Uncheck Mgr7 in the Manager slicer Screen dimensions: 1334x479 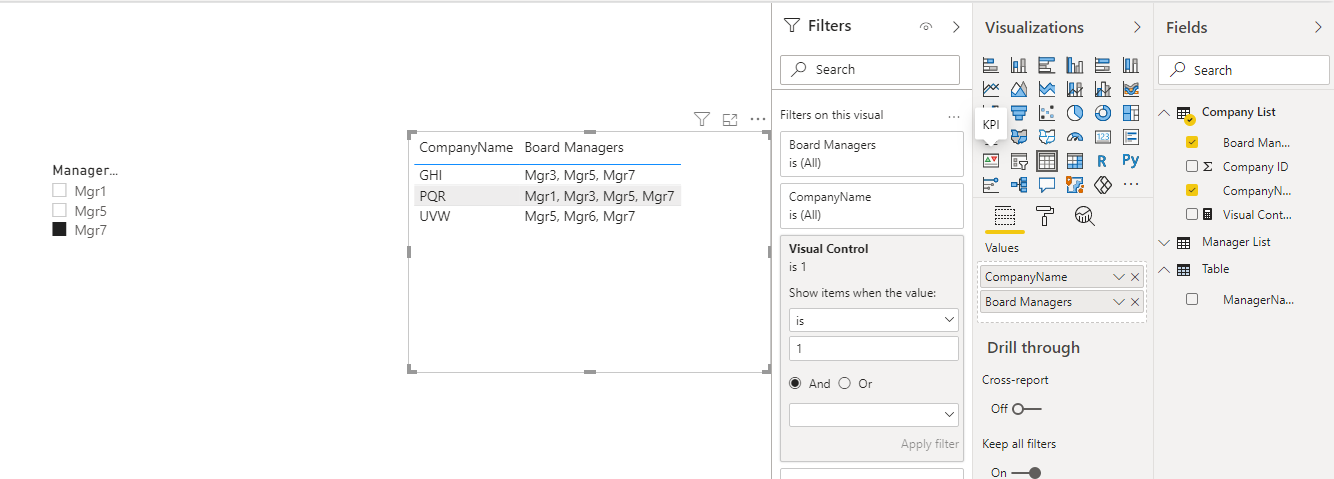tap(59, 230)
